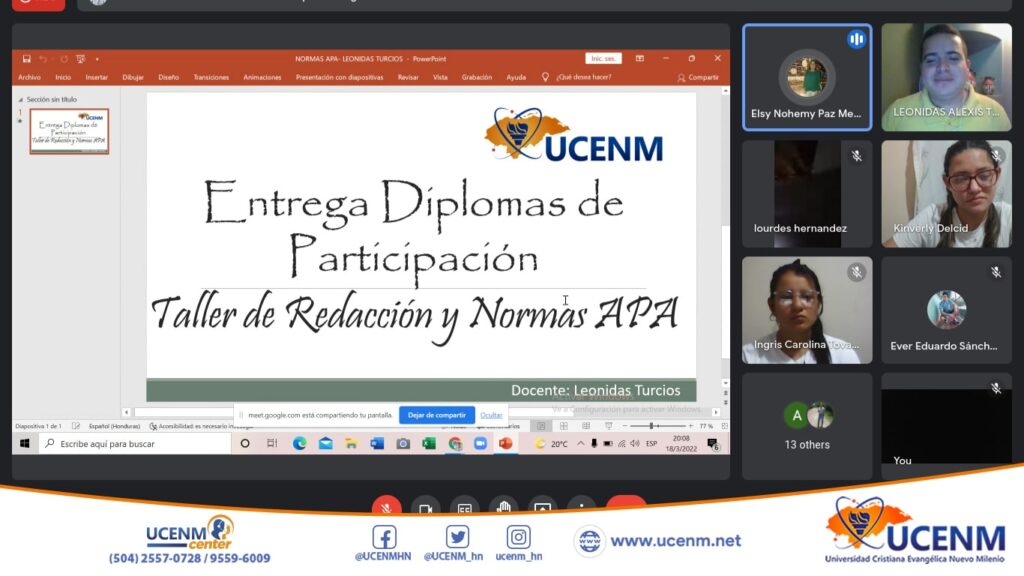Click the Zoom app icon on taskbar
This screenshot has width=1024, height=576.
(x=480, y=443)
